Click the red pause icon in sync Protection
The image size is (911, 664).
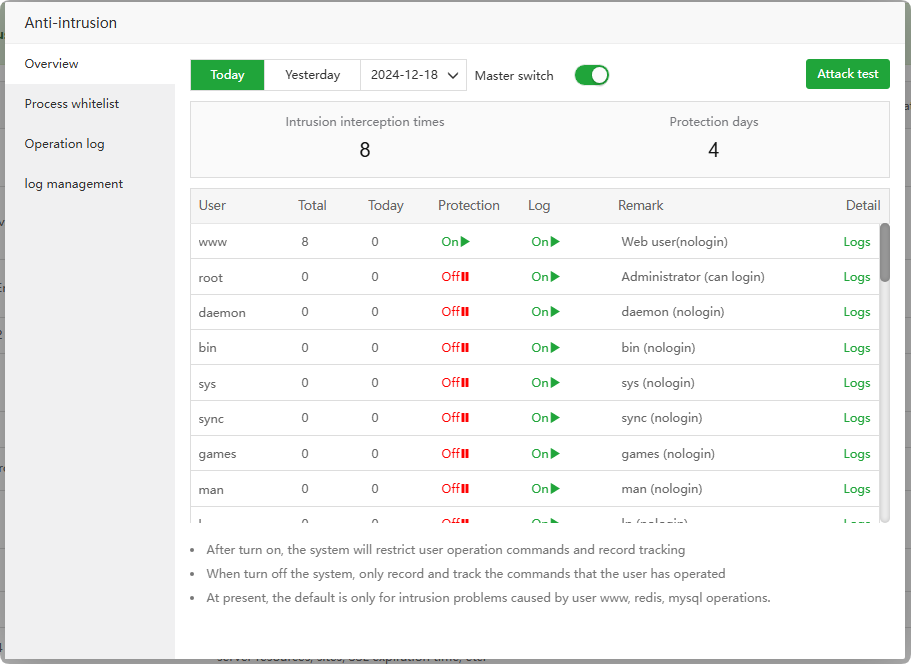(x=465, y=418)
